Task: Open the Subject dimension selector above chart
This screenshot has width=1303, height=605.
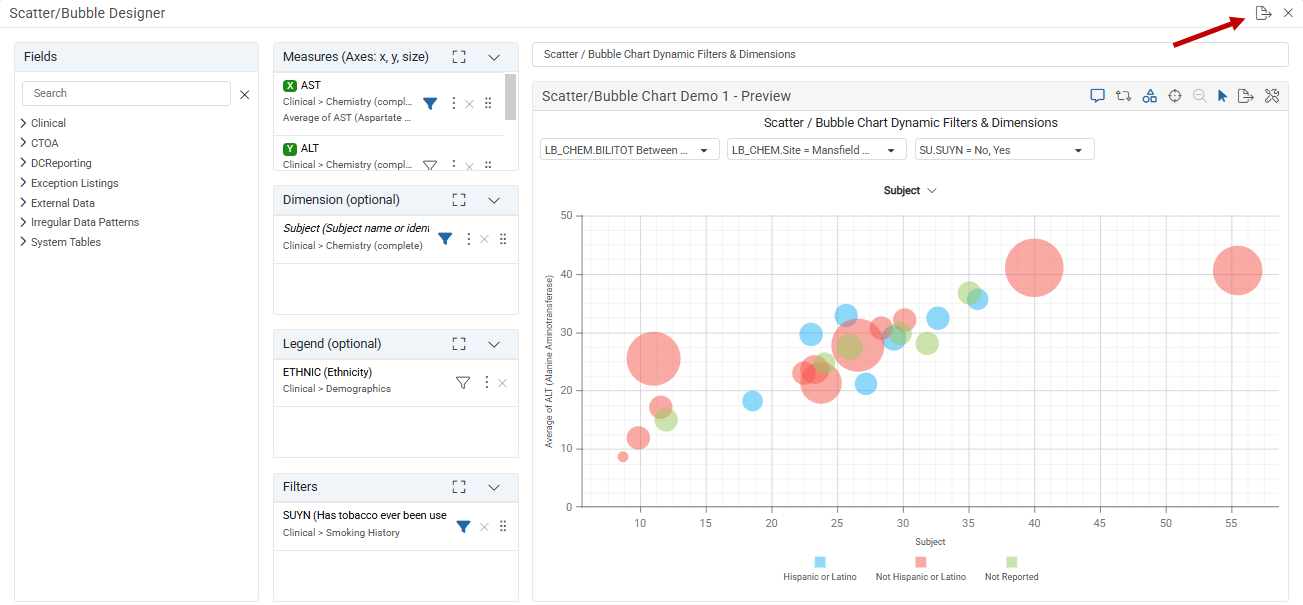Action: click(910, 190)
